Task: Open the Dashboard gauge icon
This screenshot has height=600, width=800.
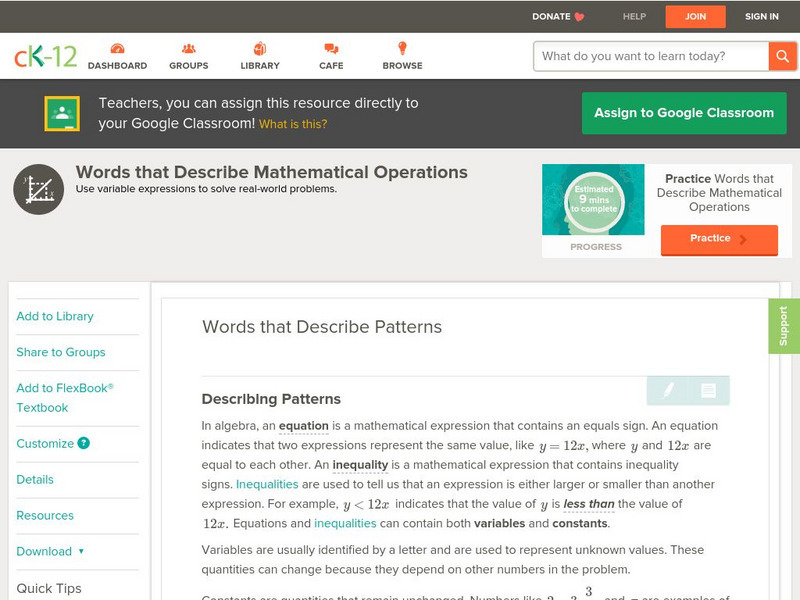Action: [117, 48]
